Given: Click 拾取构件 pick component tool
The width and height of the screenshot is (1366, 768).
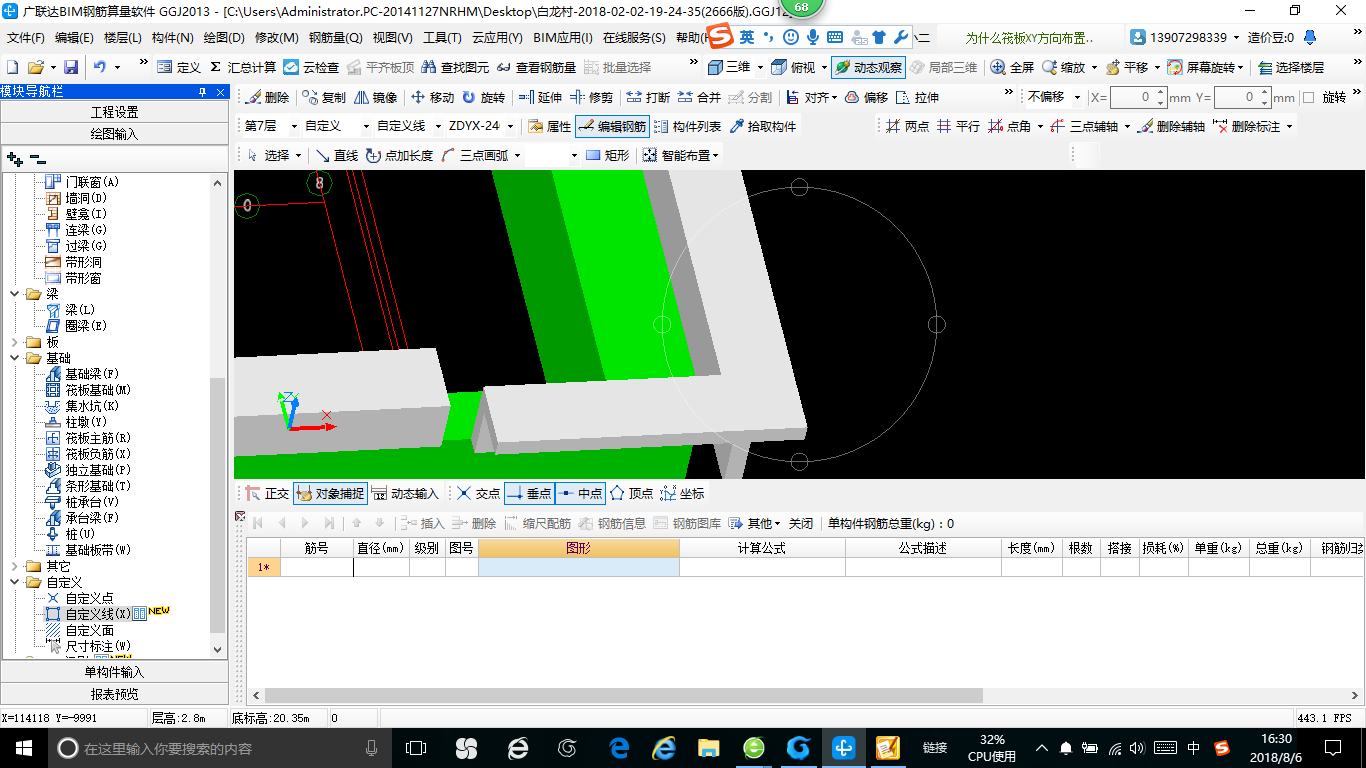Looking at the screenshot, I should coord(763,126).
